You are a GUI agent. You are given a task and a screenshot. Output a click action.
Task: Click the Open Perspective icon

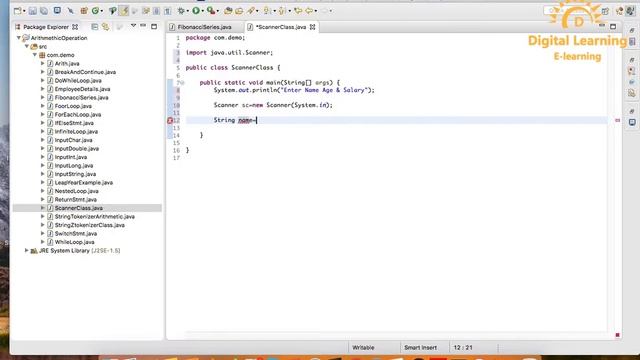coord(605,11)
